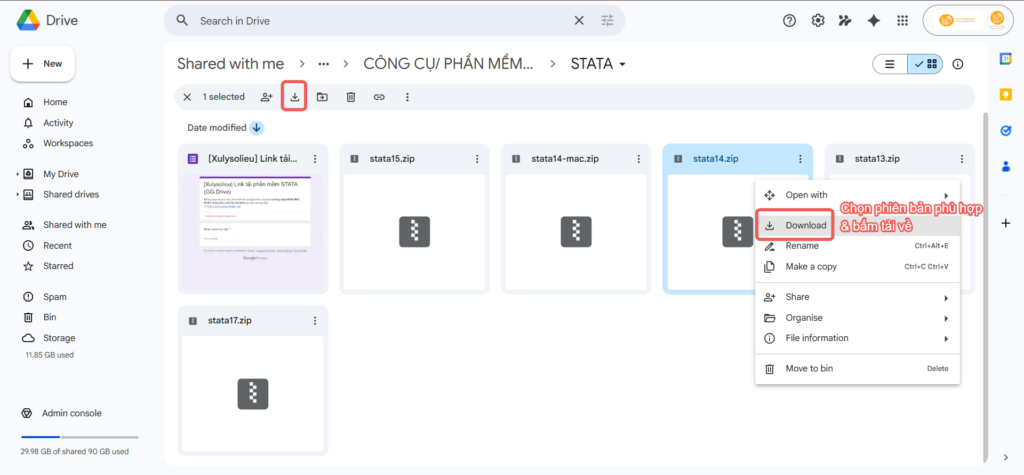The image size is (1024, 475).
Task: Open Recent in the sidebar
Action: pos(57,246)
